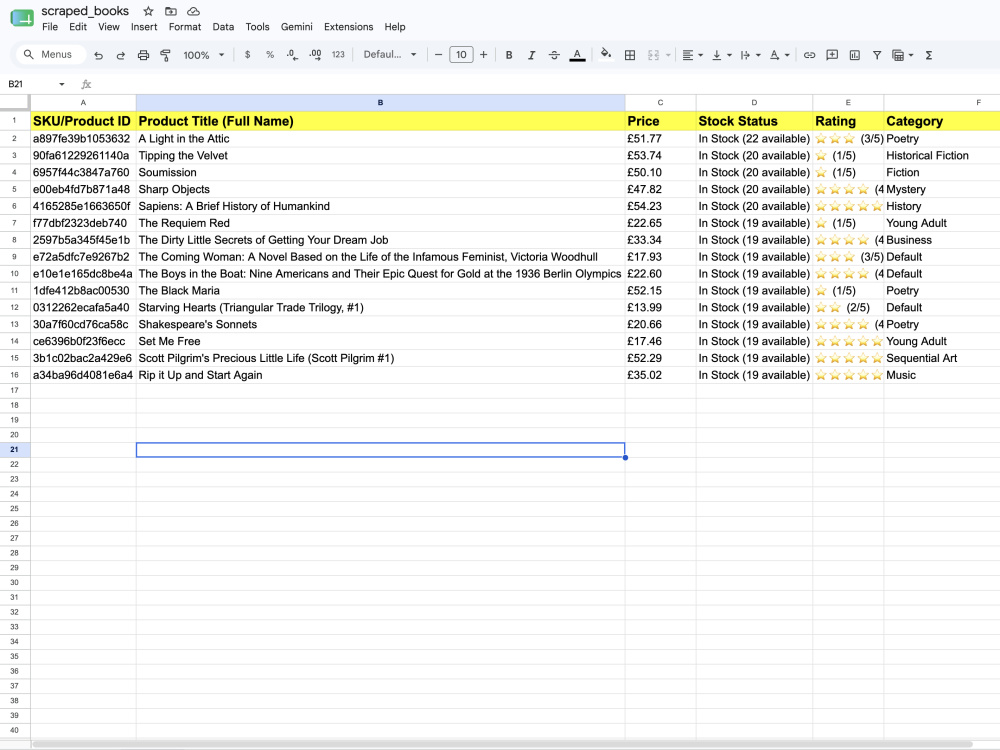This screenshot has height=750, width=1000.
Task: Click the 'Set Me Free' title cell
Action: click(x=380, y=341)
